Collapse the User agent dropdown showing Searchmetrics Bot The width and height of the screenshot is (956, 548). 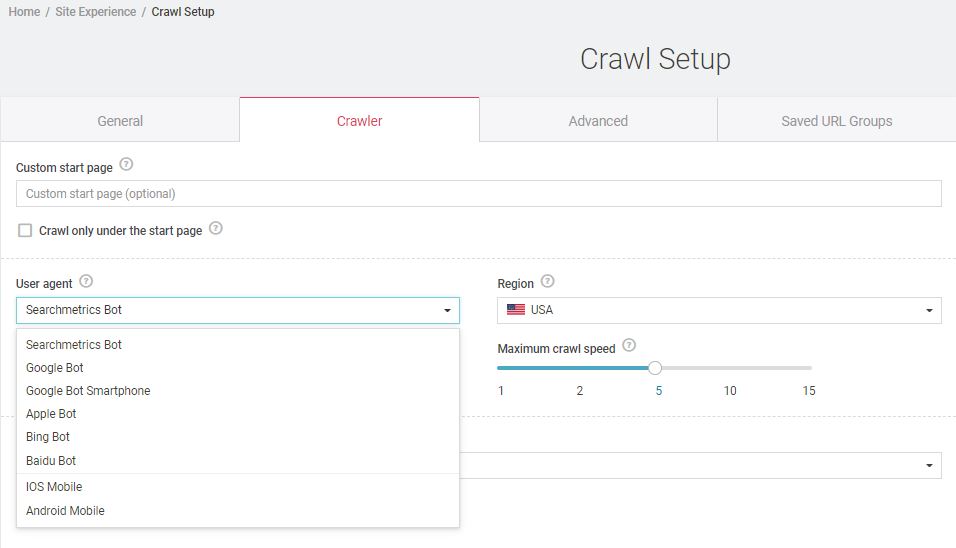(238, 310)
